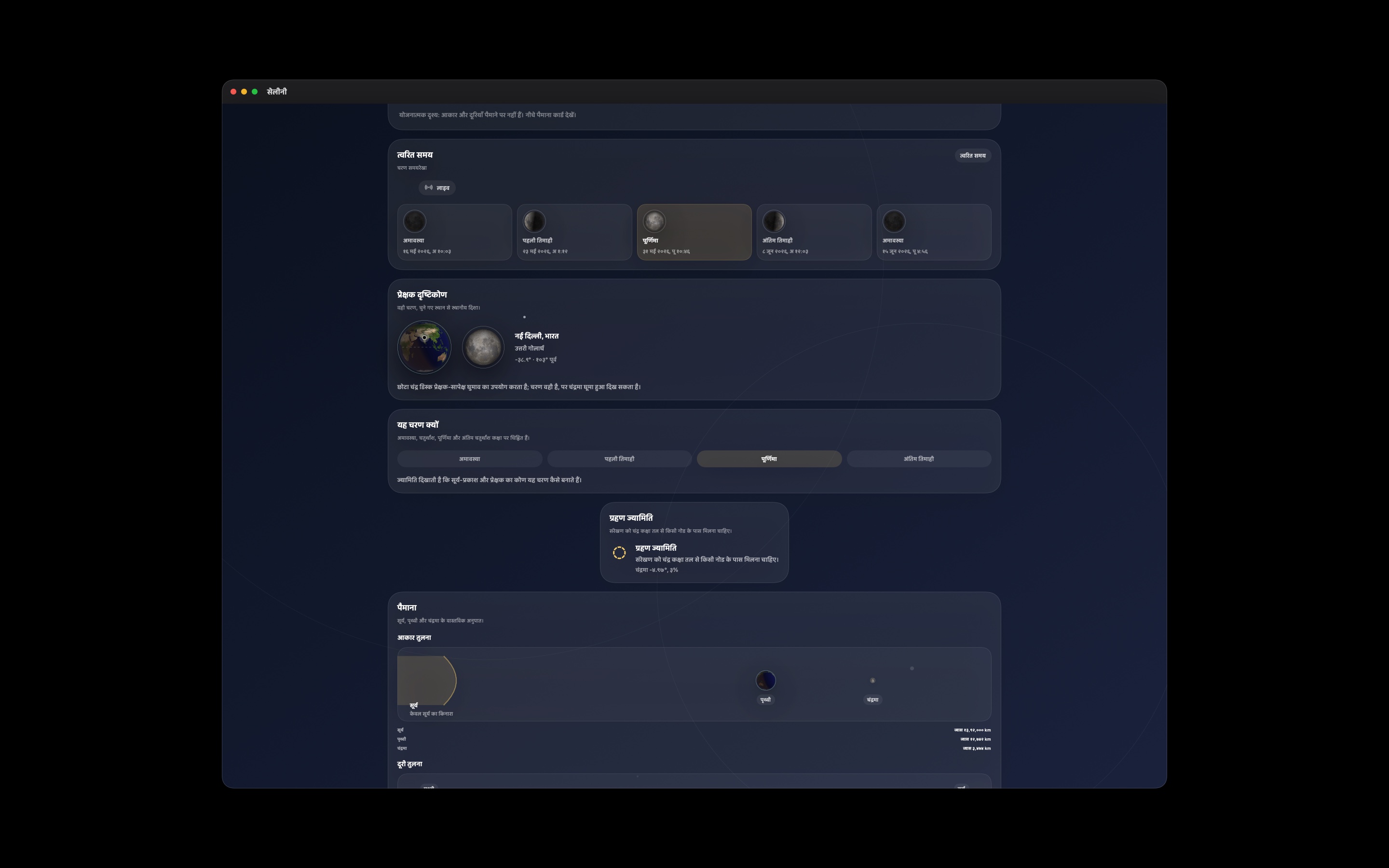Viewport: 1389px width, 868px height.
Task: Click the location pin on the Earth globe
Action: pos(424,338)
